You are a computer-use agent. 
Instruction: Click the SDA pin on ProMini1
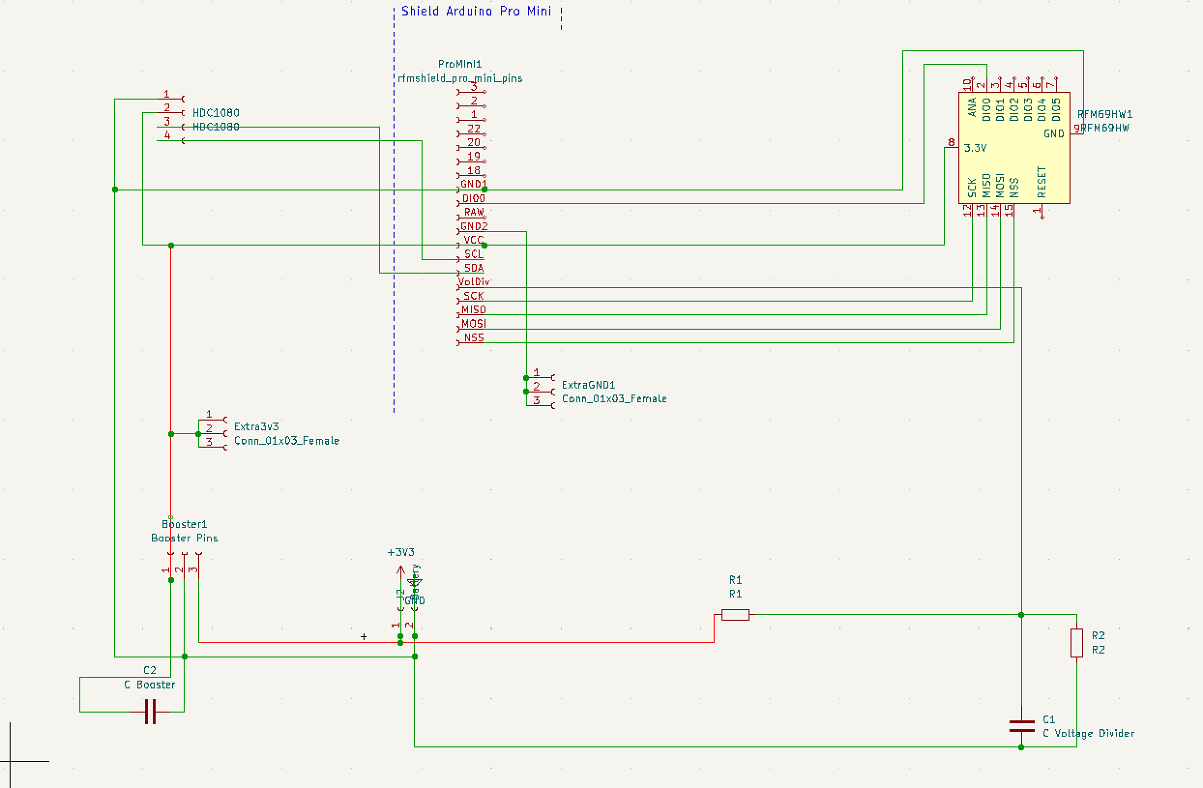coord(474,268)
